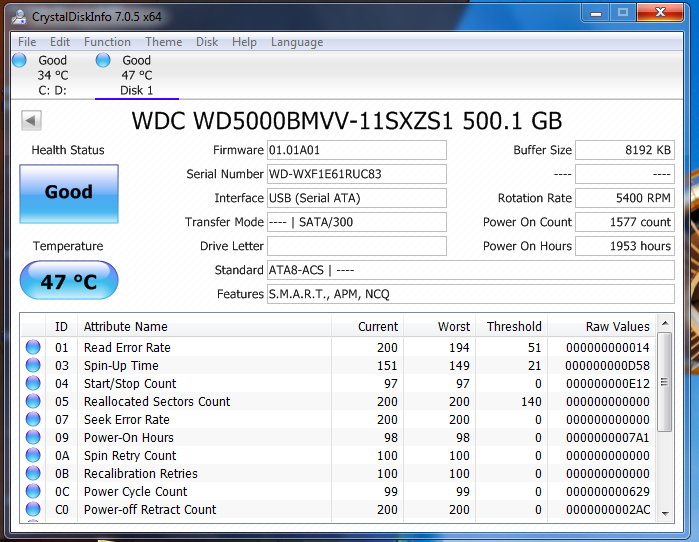The width and height of the screenshot is (699, 542).
Task: Select the Seek Error Rate attribute name
Action: (127, 420)
